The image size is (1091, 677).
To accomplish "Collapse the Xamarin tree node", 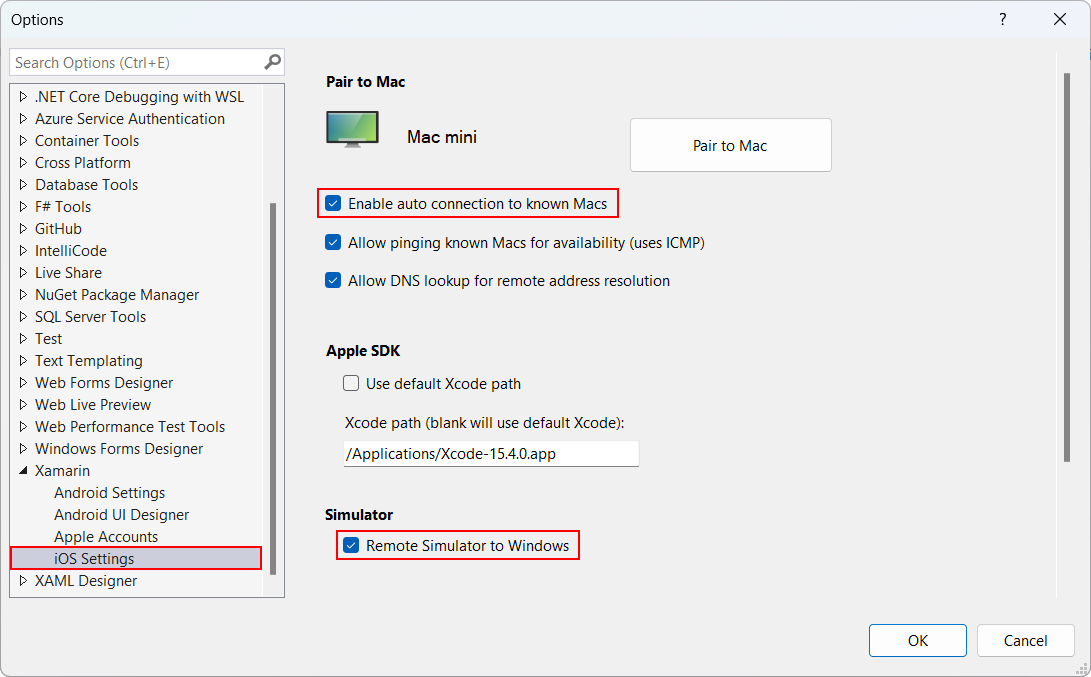I will coord(22,470).
